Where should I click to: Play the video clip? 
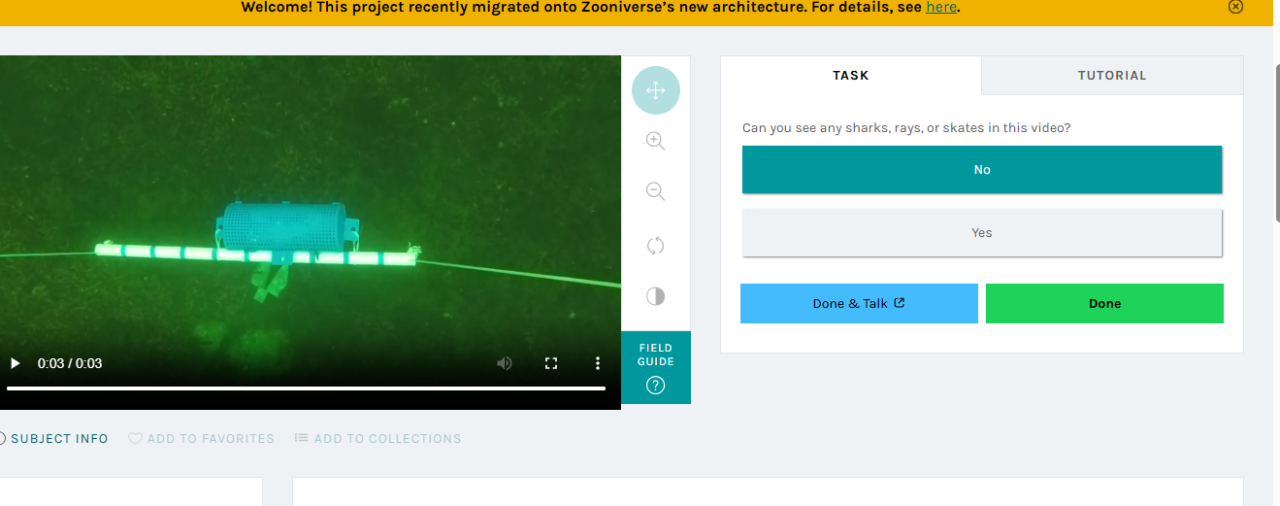click(15, 363)
